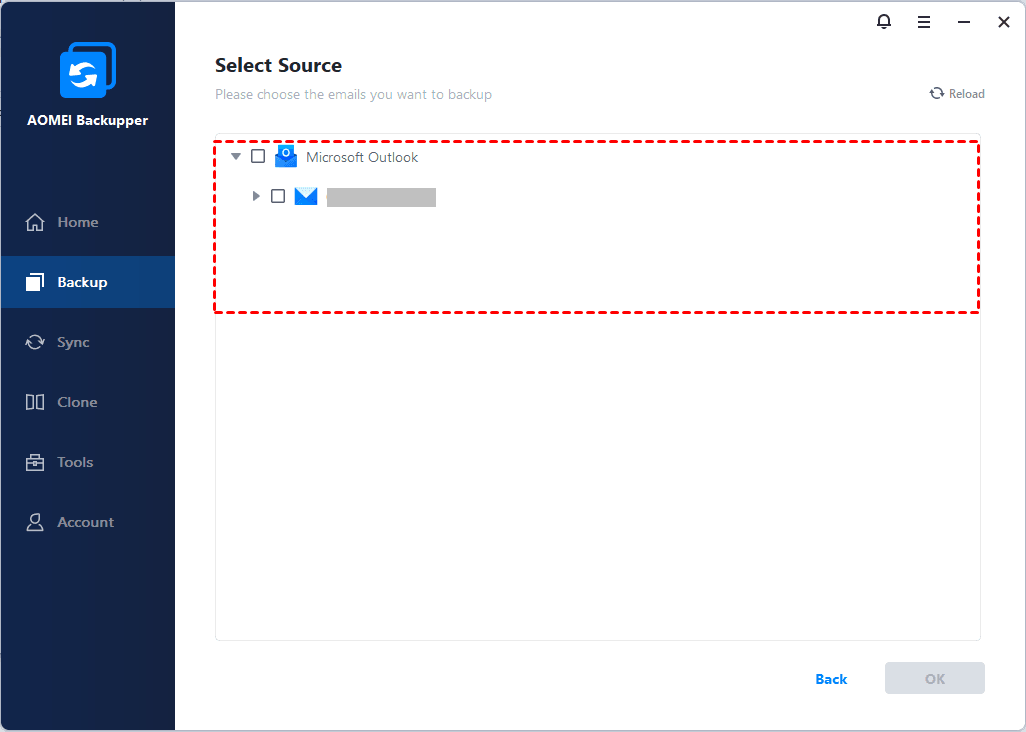The width and height of the screenshot is (1026, 732).
Task: Expand the mail account tree node
Action: click(x=256, y=196)
